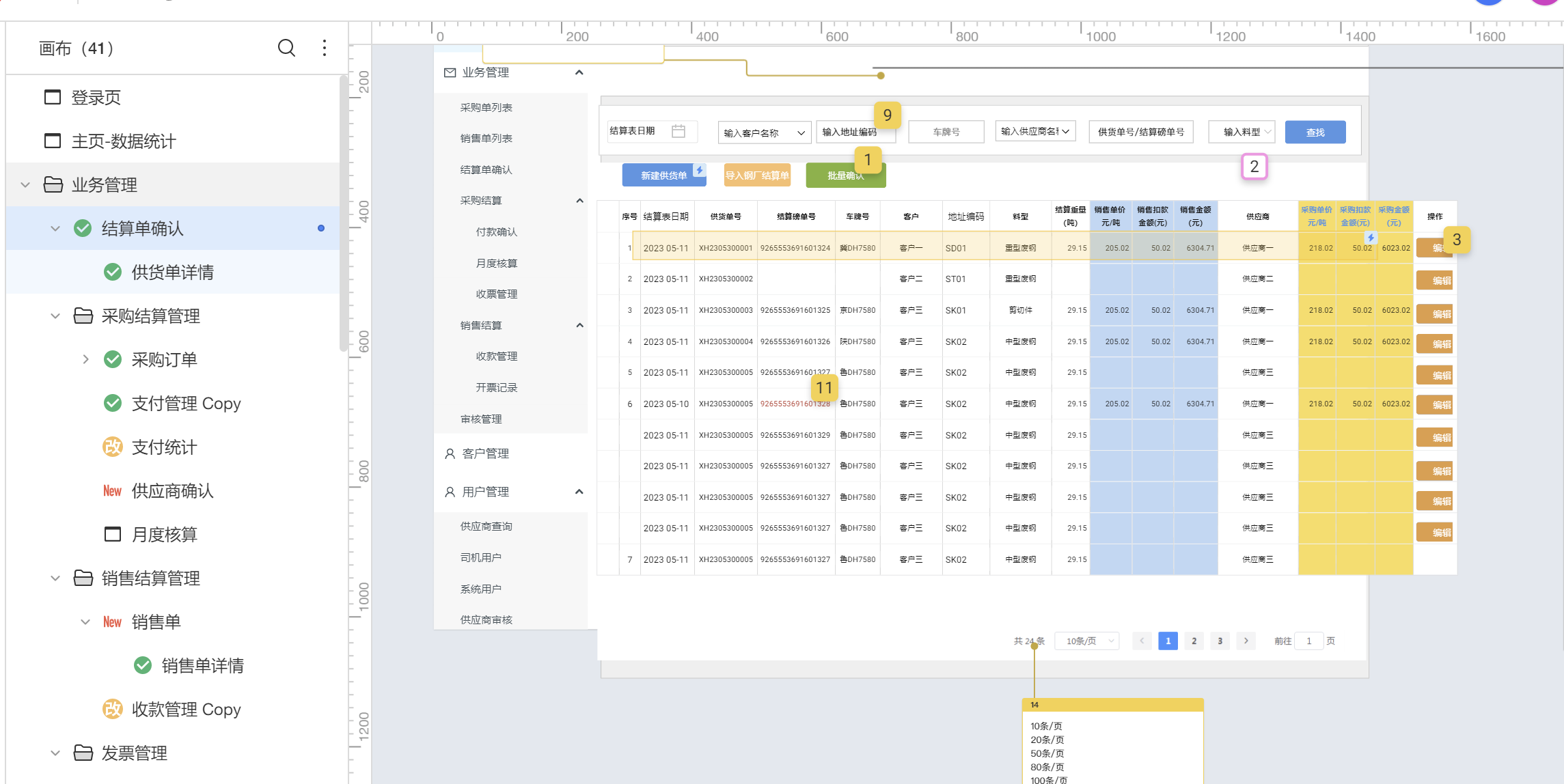Collapse the 采购结算管理 tree folder
1564x784 pixels.
point(55,316)
